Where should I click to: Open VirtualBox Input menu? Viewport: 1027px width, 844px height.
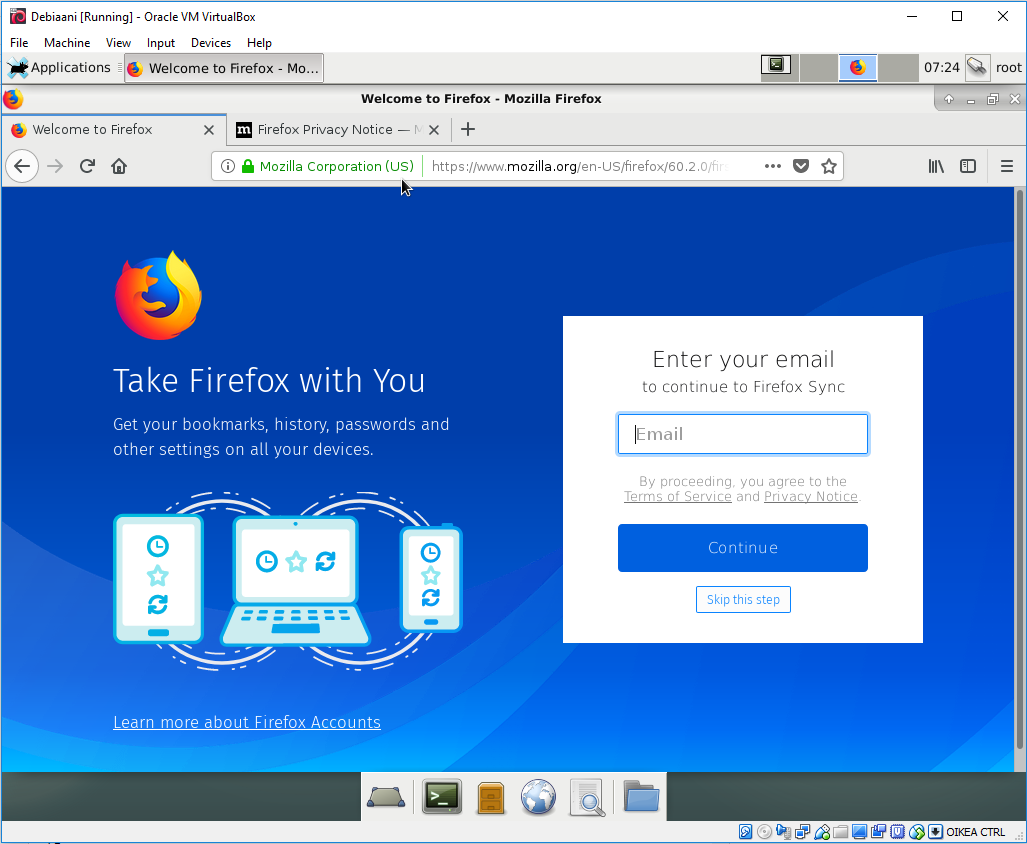160,43
